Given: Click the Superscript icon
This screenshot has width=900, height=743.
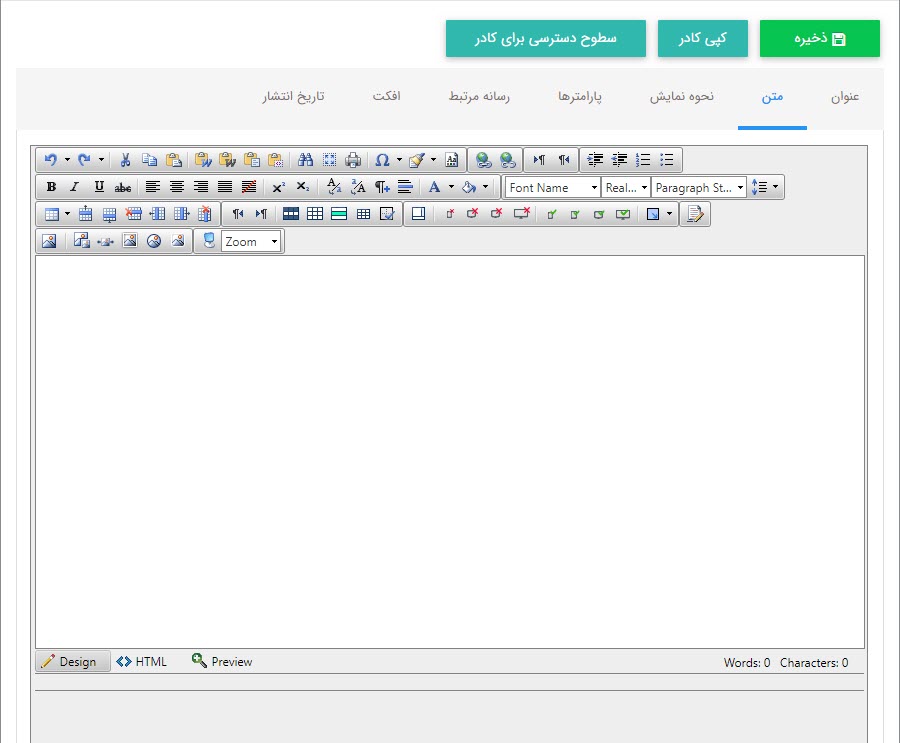Looking at the screenshot, I should [x=278, y=187].
